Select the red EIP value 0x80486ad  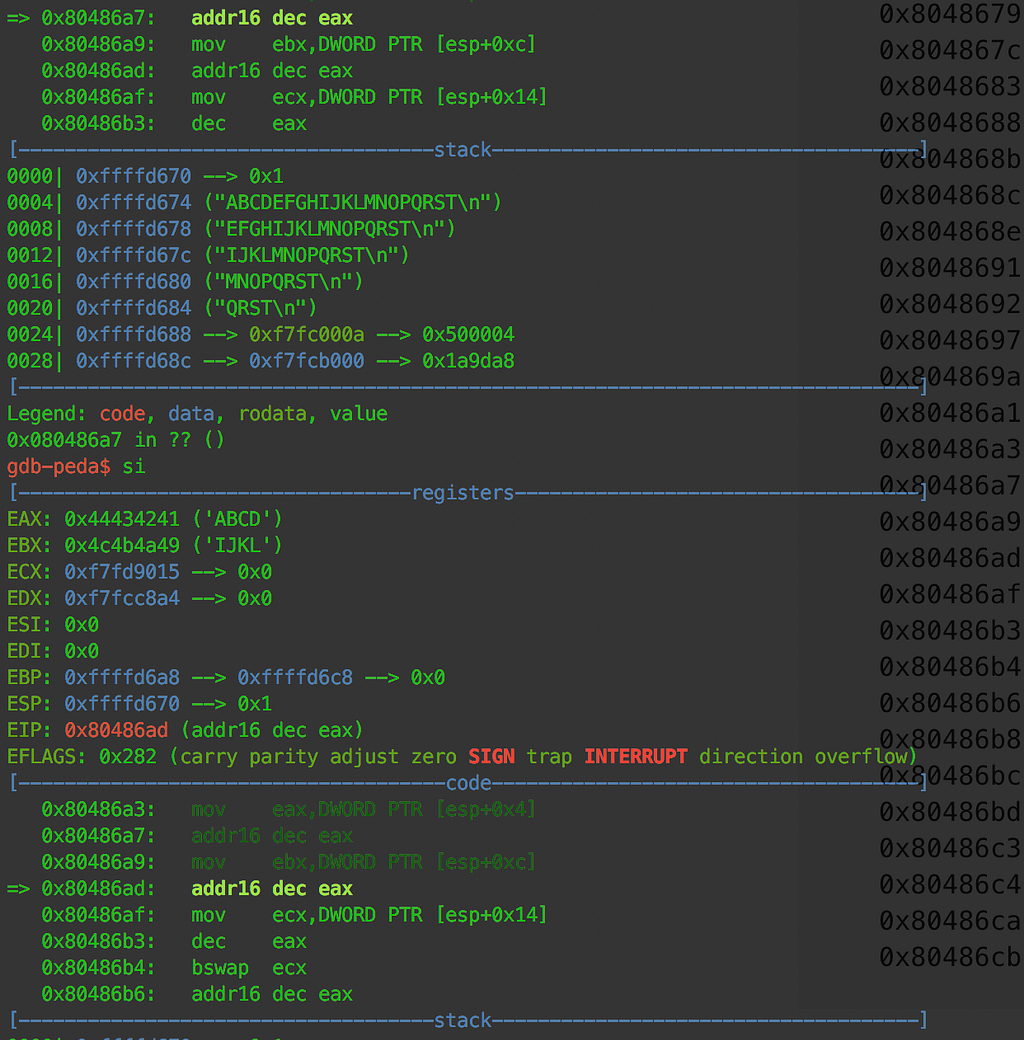pyautogui.click(x=116, y=730)
